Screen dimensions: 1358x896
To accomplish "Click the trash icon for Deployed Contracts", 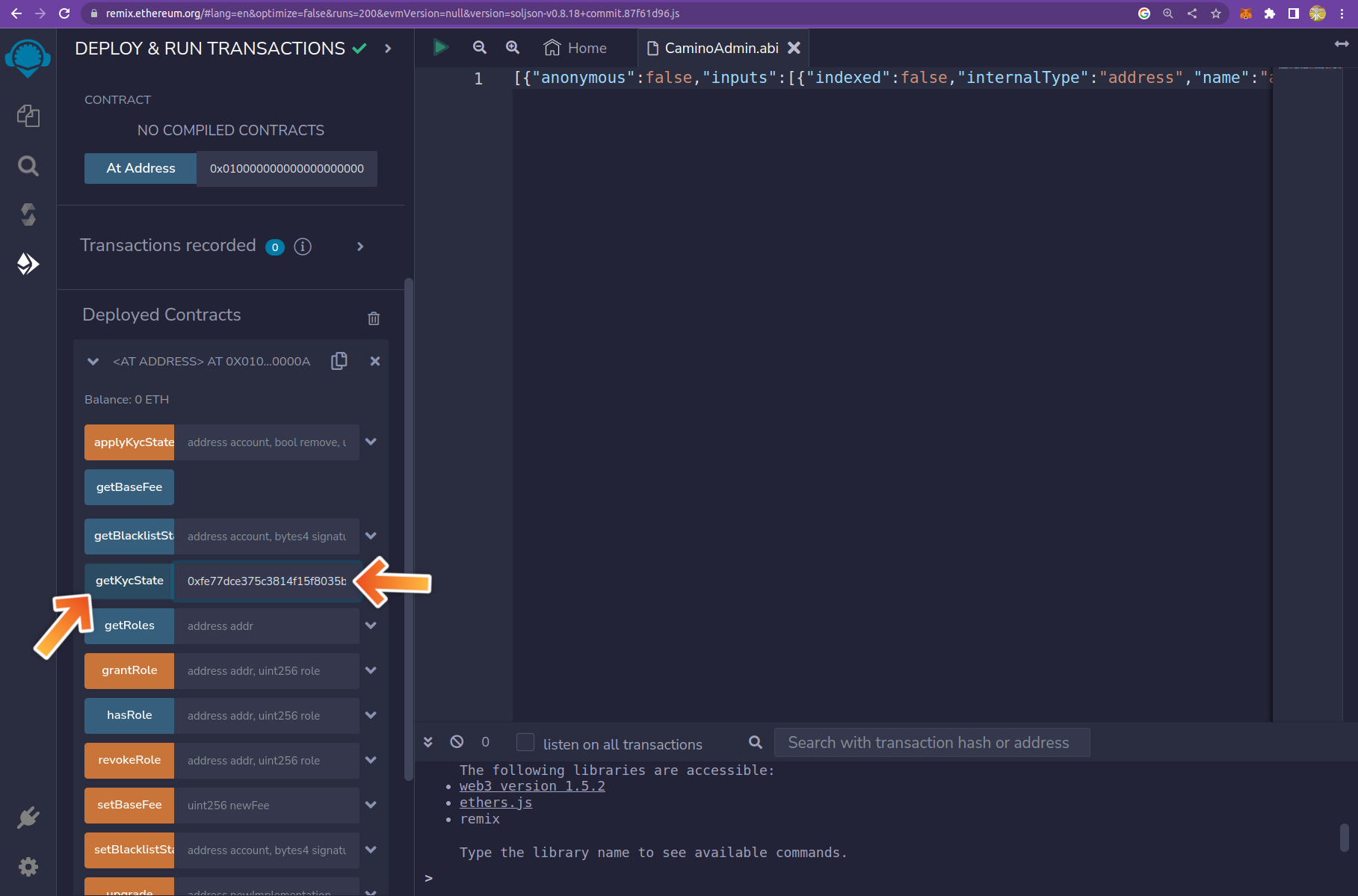I will [374, 318].
